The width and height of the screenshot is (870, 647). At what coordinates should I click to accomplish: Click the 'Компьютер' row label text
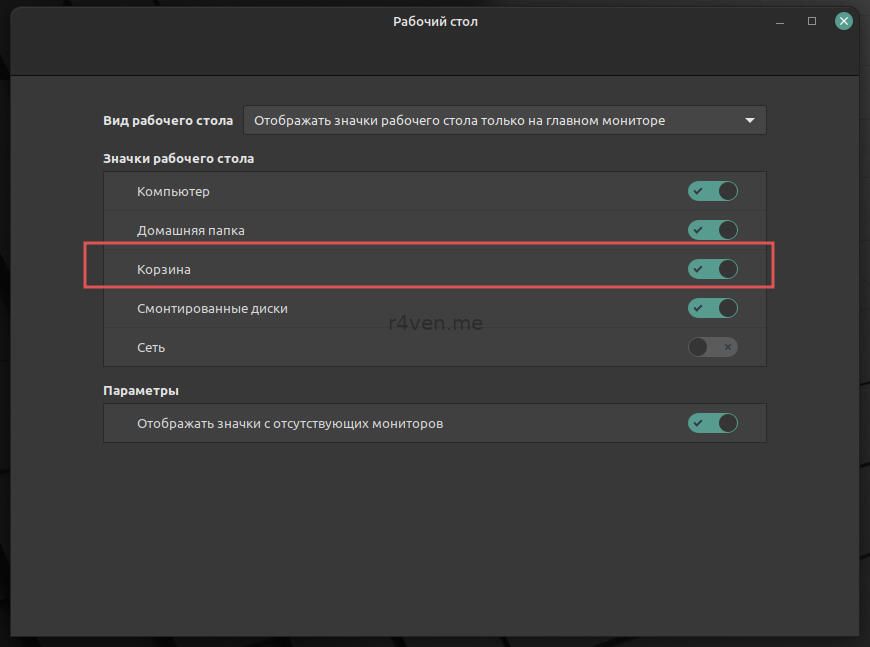[173, 191]
